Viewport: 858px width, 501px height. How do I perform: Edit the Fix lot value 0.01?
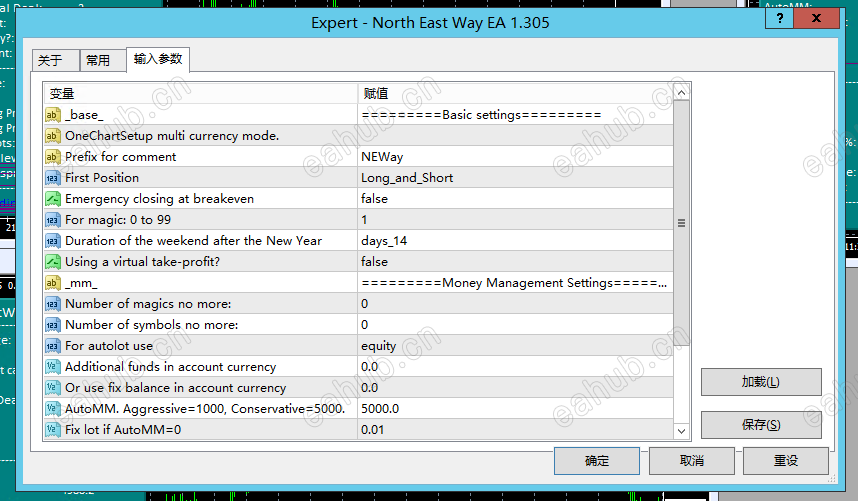pyautogui.click(x=515, y=429)
